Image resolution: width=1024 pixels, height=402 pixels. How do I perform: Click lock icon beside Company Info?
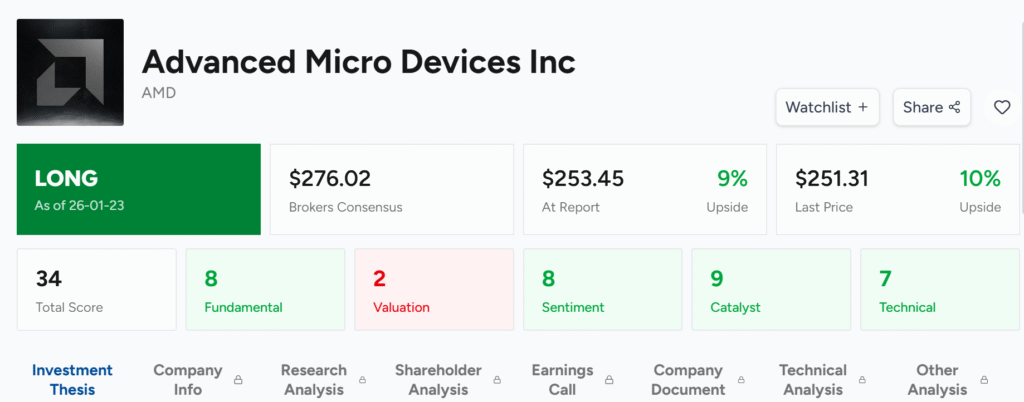[x=238, y=380]
